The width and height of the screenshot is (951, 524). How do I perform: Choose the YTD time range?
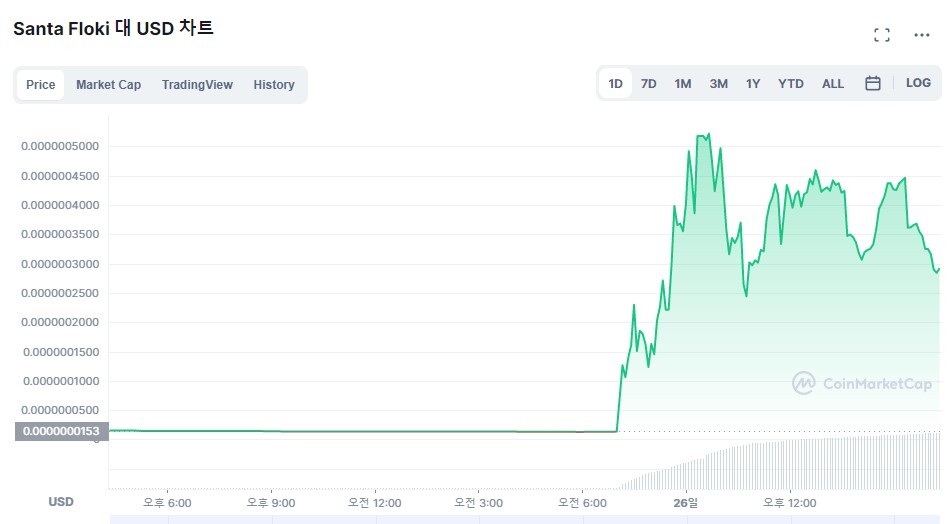[x=791, y=84]
